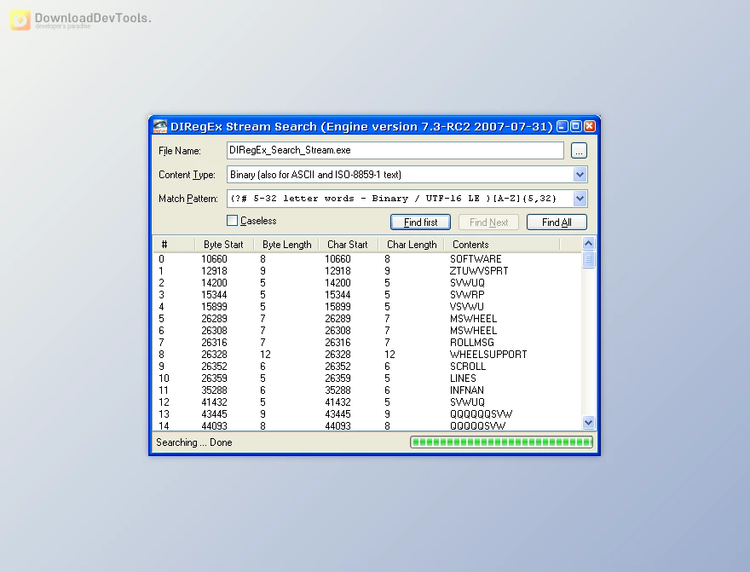Click byte start value 26308
The image size is (750, 572).
[214, 330]
